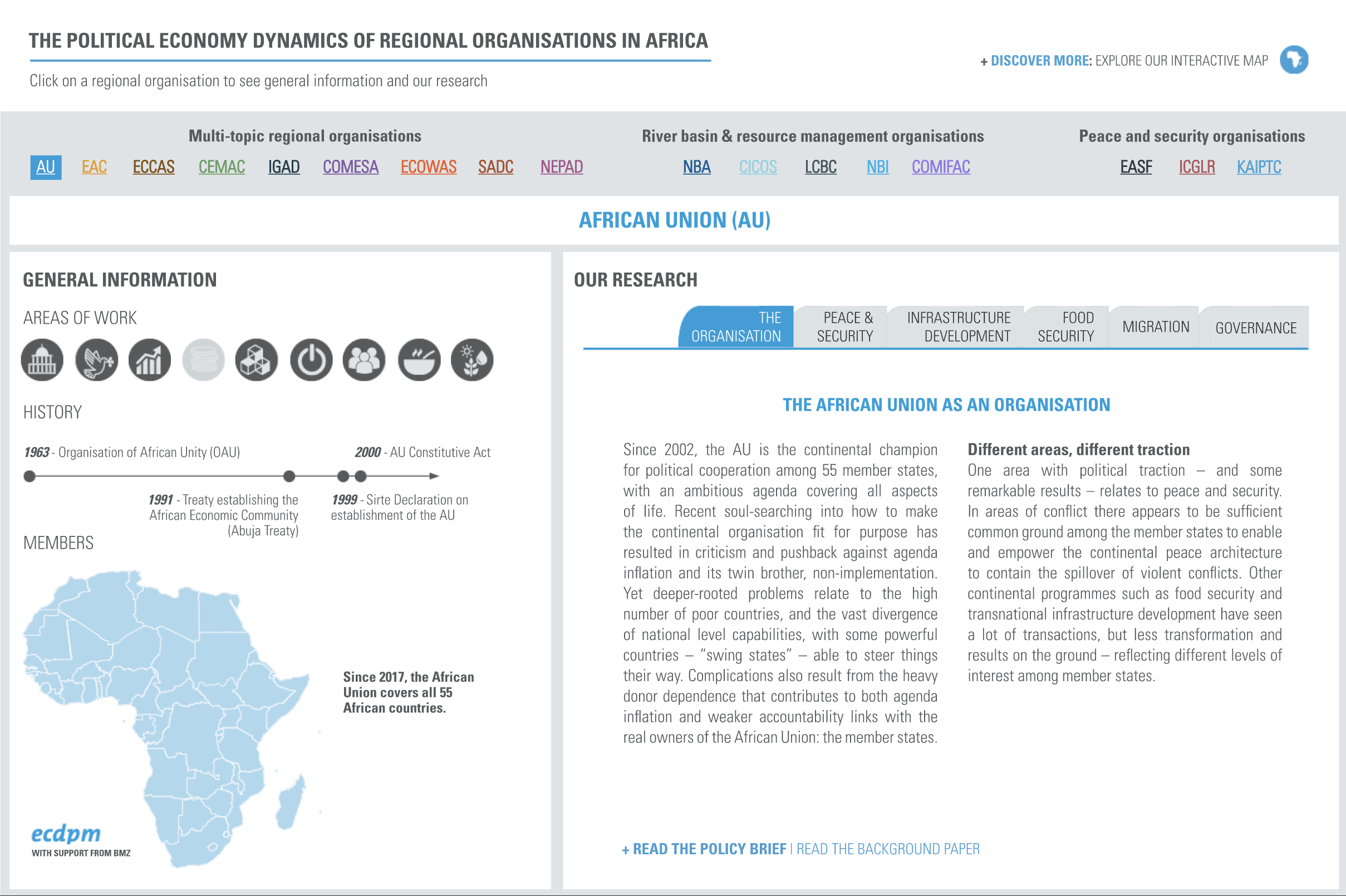Open the Food Security tab

click(x=1067, y=327)
